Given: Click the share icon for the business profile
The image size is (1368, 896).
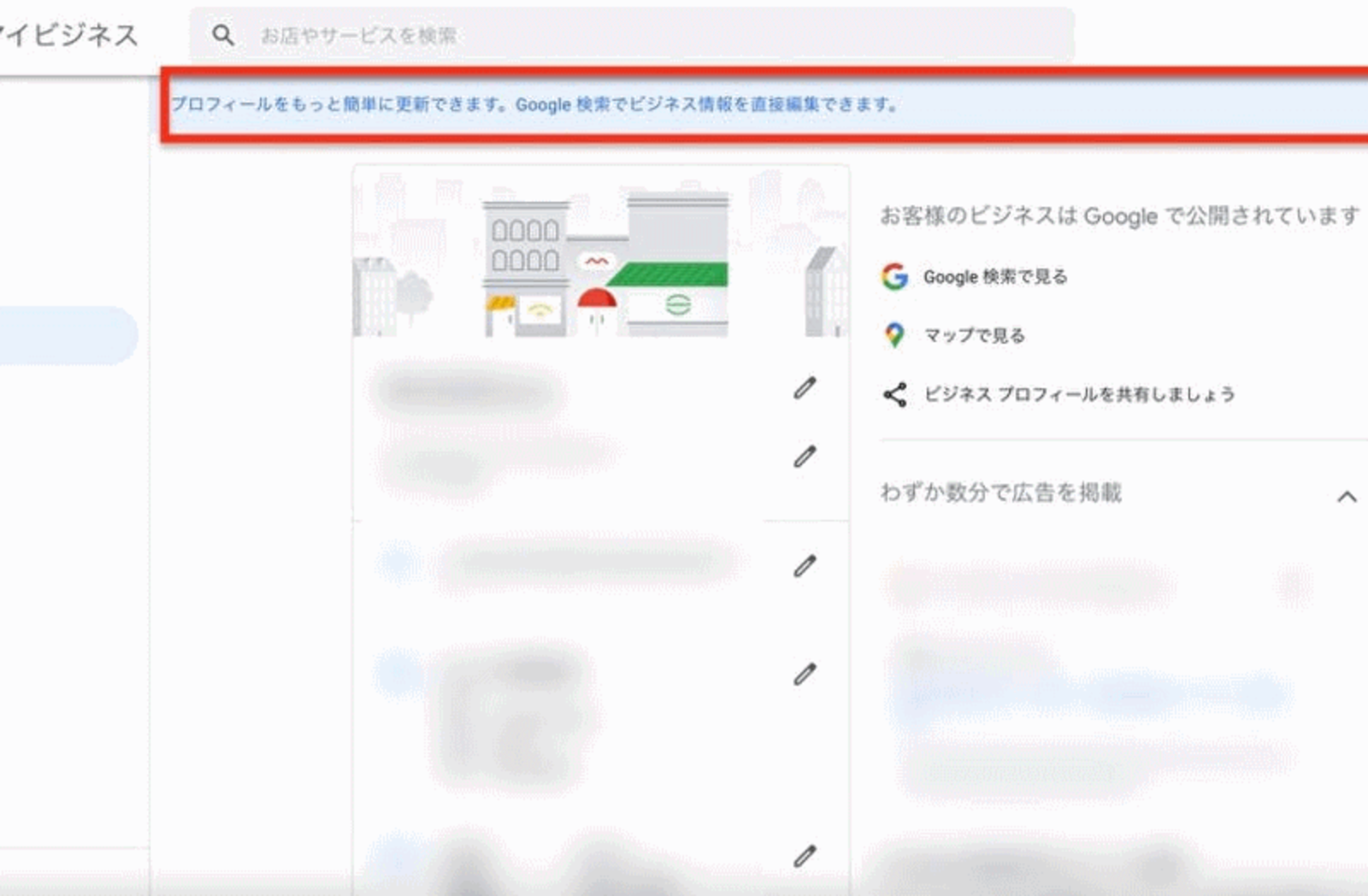Looking at the screenshot, I should click(894, 394).
